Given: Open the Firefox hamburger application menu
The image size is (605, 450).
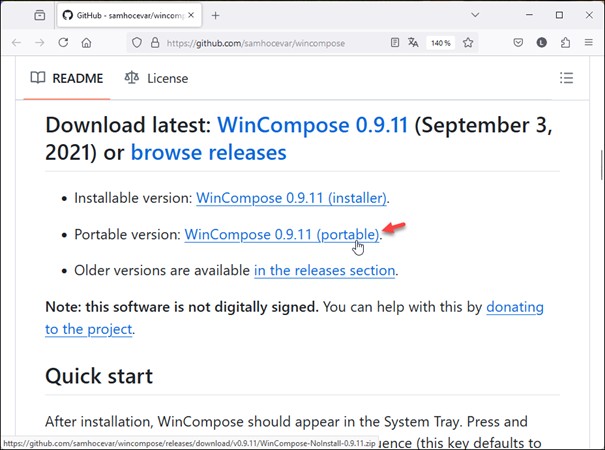Looking at the screenshot, I should 589,43.
